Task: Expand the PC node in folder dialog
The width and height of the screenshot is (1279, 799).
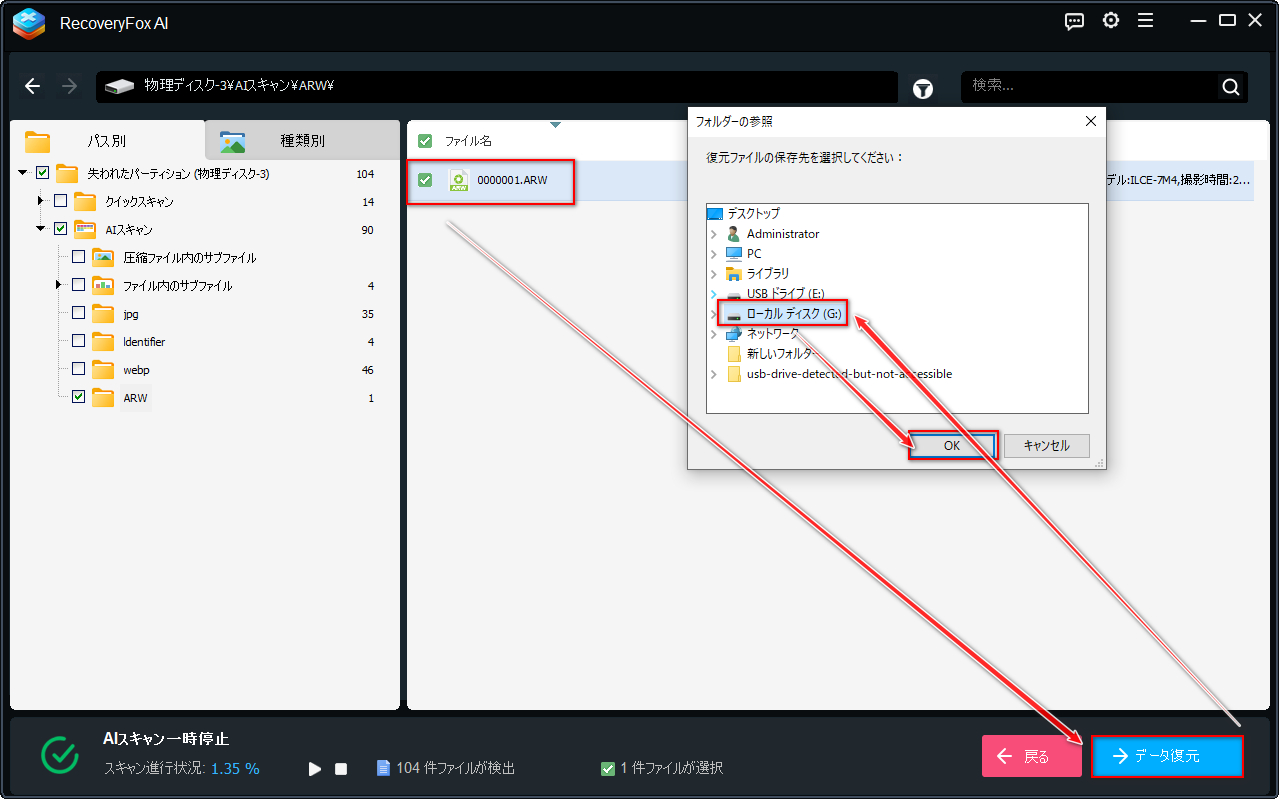Action: point(714,254)
